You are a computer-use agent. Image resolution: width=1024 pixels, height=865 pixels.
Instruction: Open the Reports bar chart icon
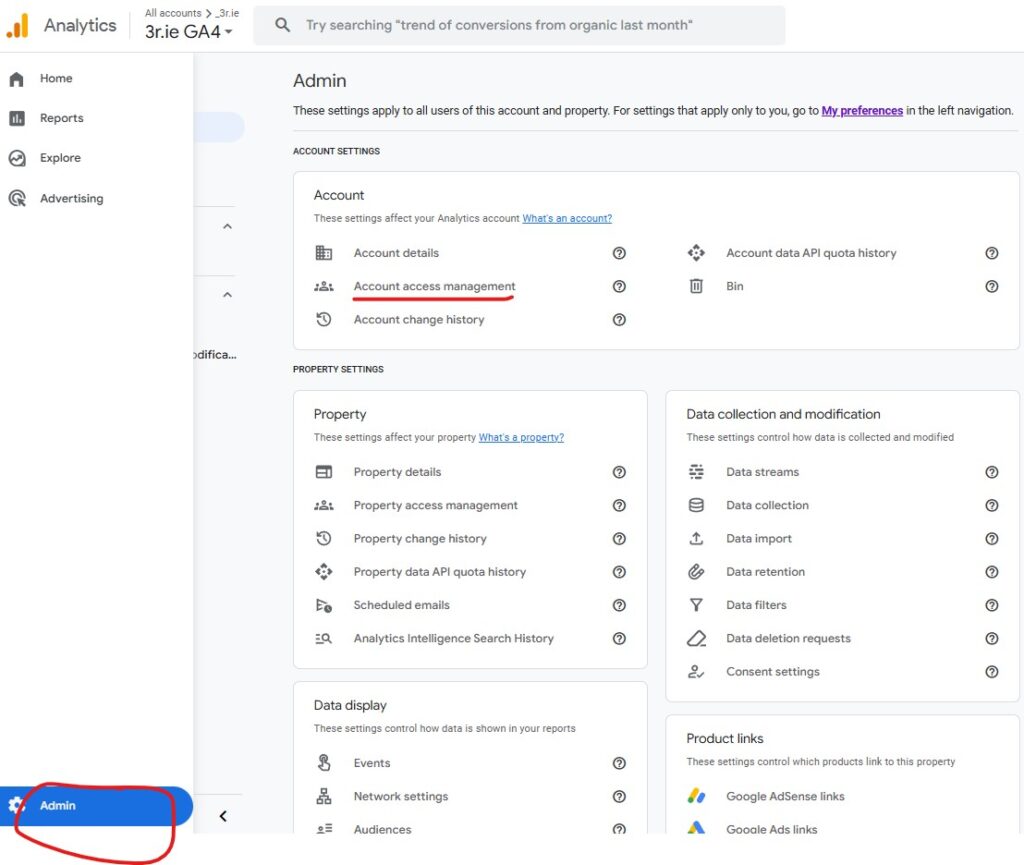17,118
